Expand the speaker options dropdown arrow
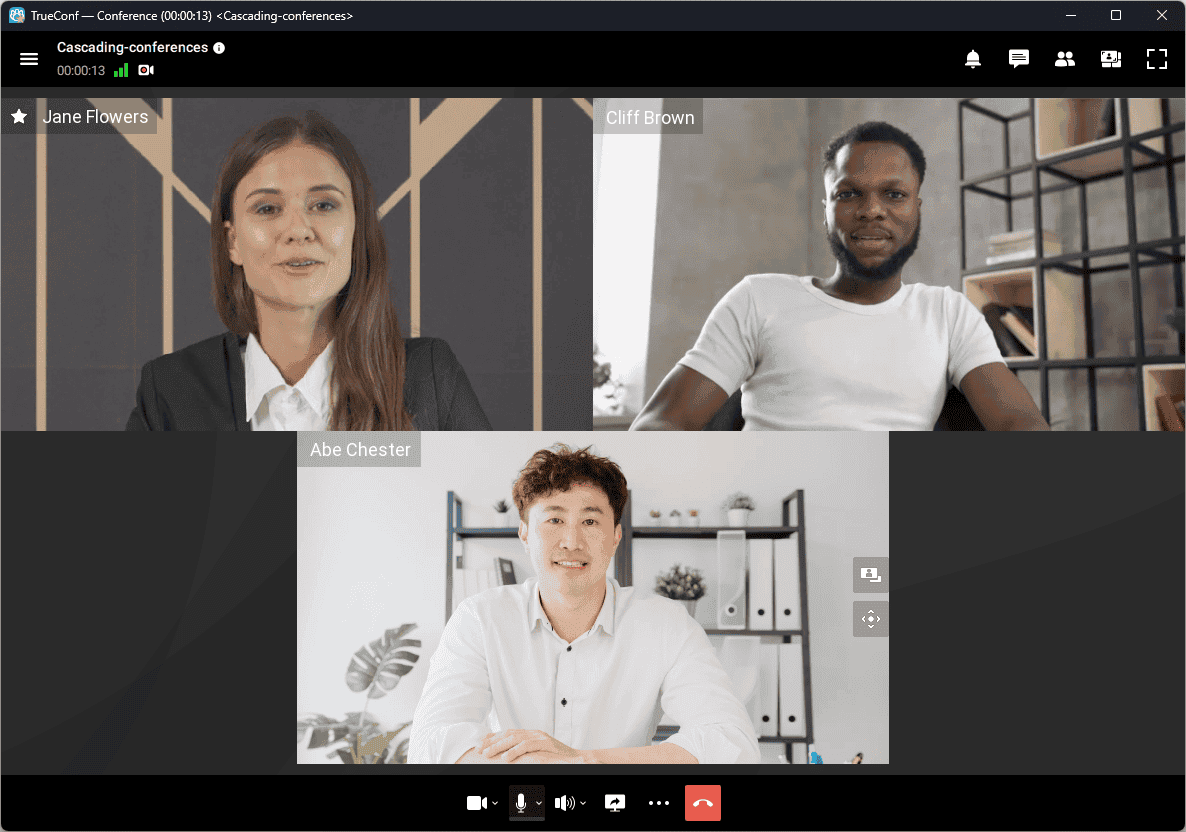Image resolution: width=1186 pixels, height=832 pixels. [583, 803]
